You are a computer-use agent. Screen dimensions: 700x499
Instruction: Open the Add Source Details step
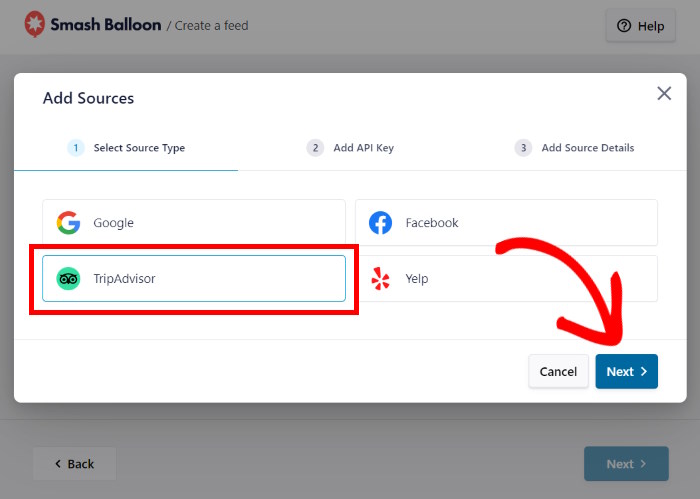587,148
